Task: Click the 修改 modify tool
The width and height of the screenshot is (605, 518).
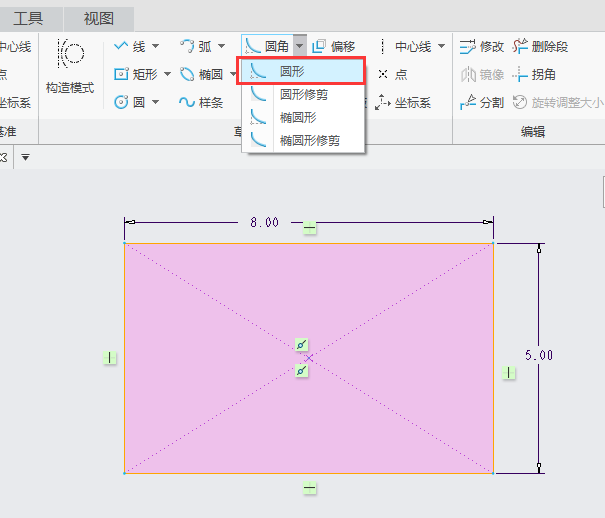Action: click(482, 47)
